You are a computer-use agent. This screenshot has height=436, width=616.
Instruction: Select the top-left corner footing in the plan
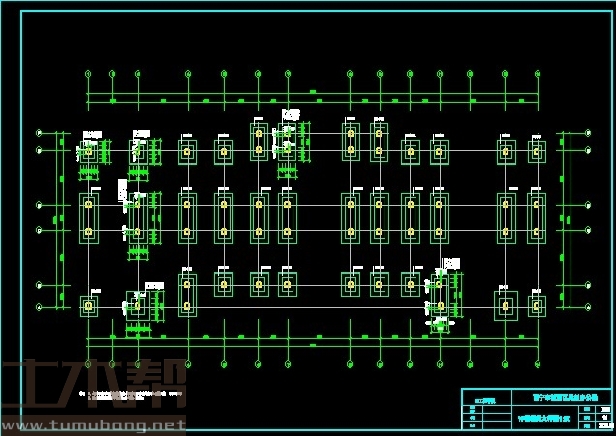(89, 151)
